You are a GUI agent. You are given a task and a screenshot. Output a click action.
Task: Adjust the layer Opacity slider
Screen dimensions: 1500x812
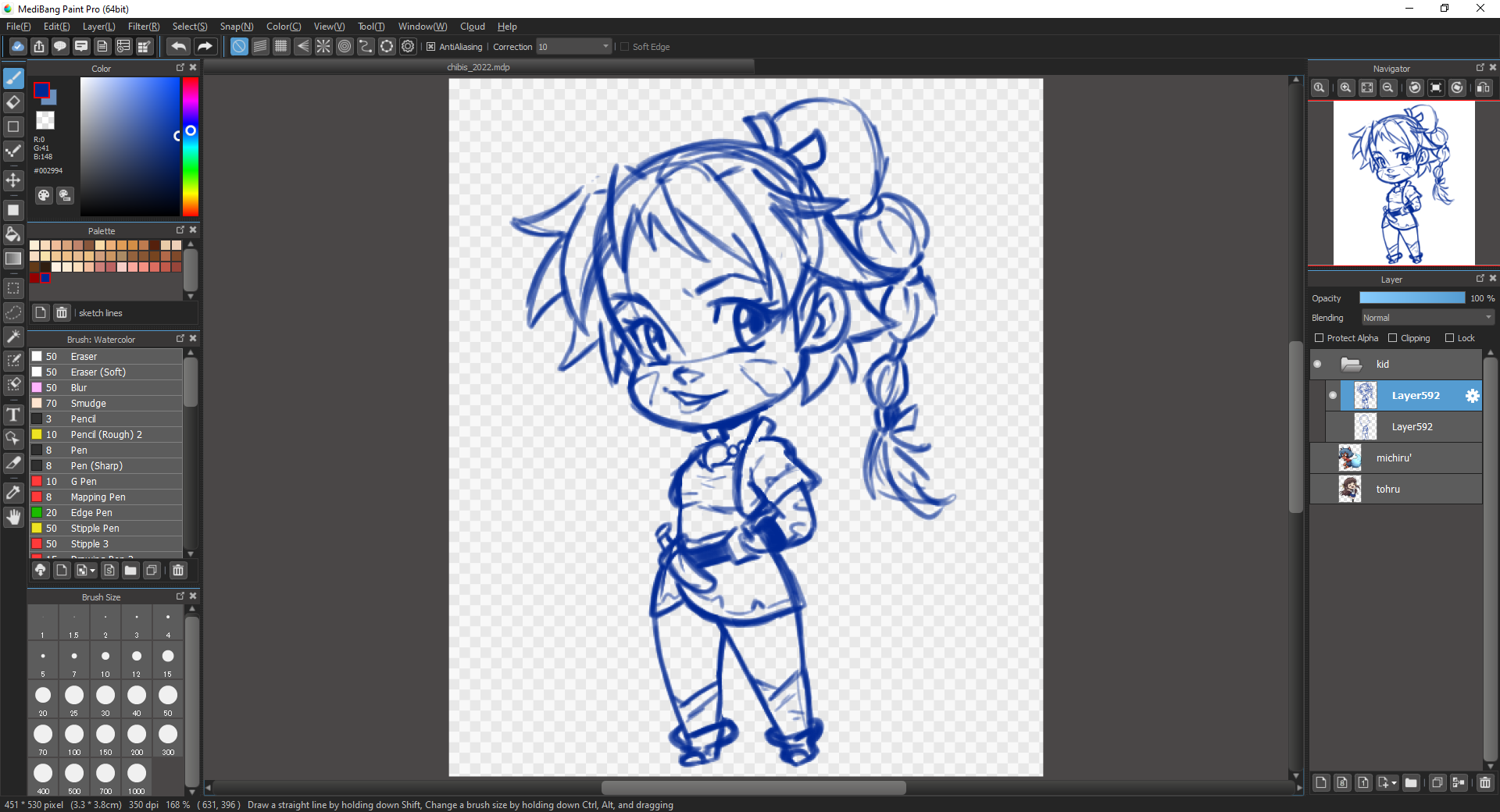coord(1412,298)
